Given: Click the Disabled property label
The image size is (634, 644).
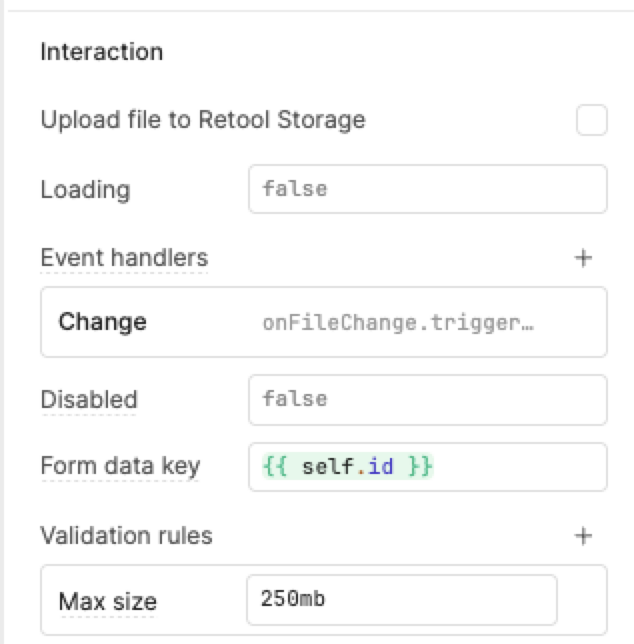Looking at the screenshot, I should click(x=89, y=400).
